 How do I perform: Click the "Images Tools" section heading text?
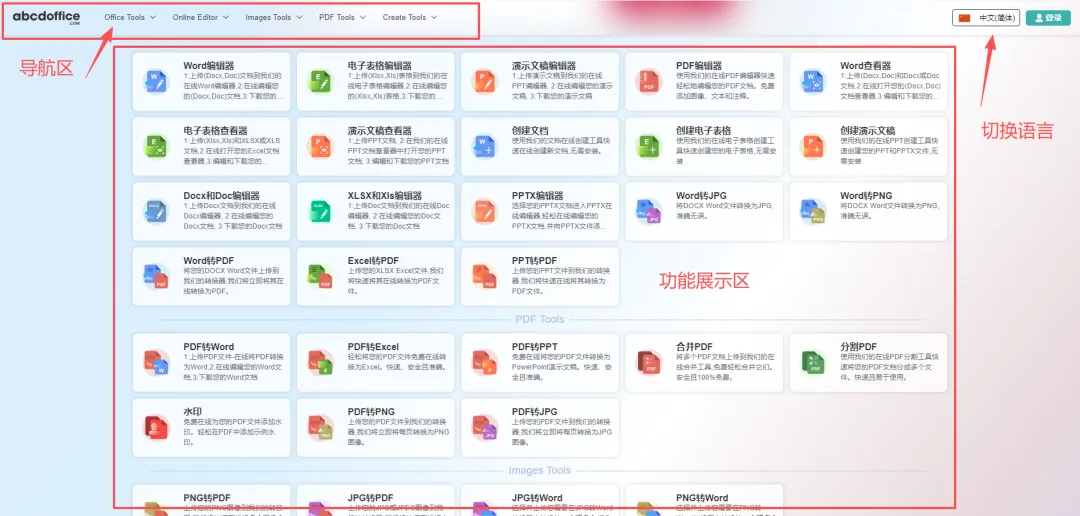(539, 471)
